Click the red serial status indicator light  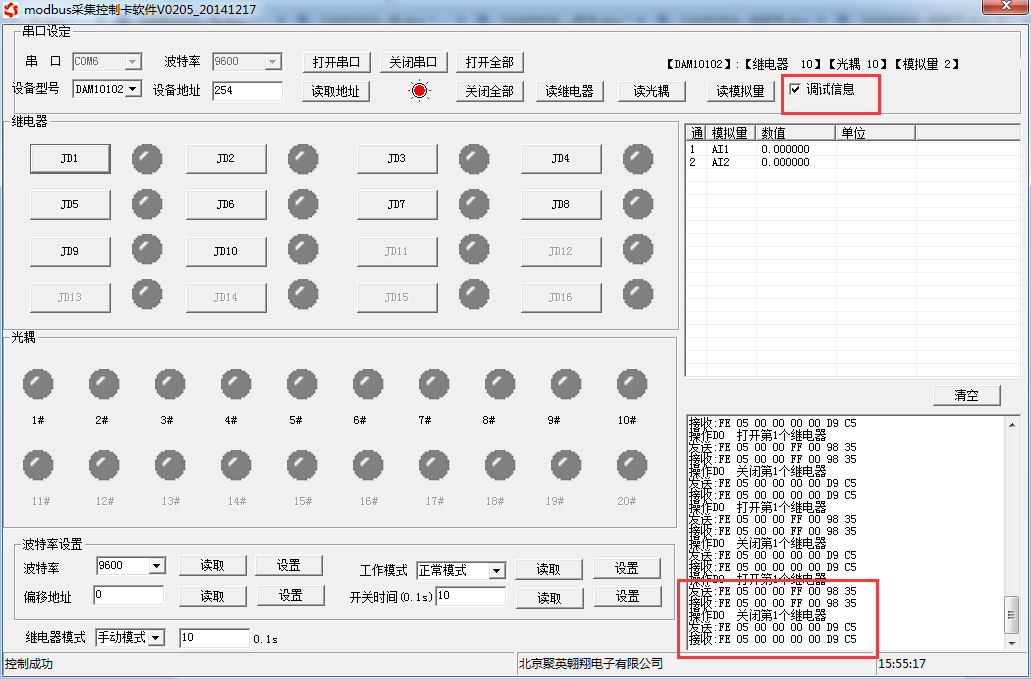click(x=419, y=91)
